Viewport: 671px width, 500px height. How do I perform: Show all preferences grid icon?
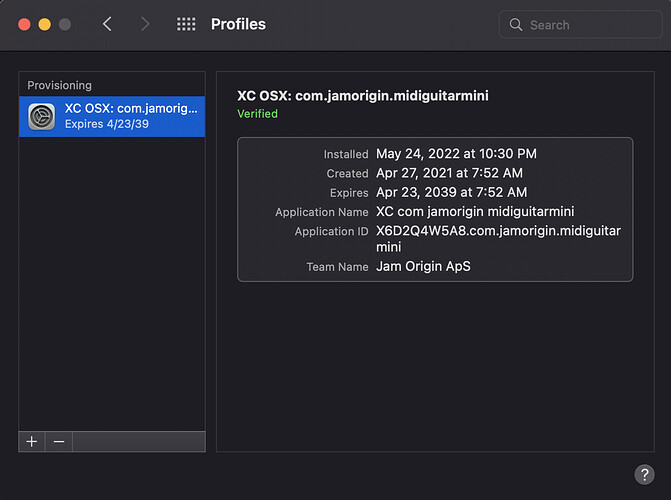pos(186,24)
